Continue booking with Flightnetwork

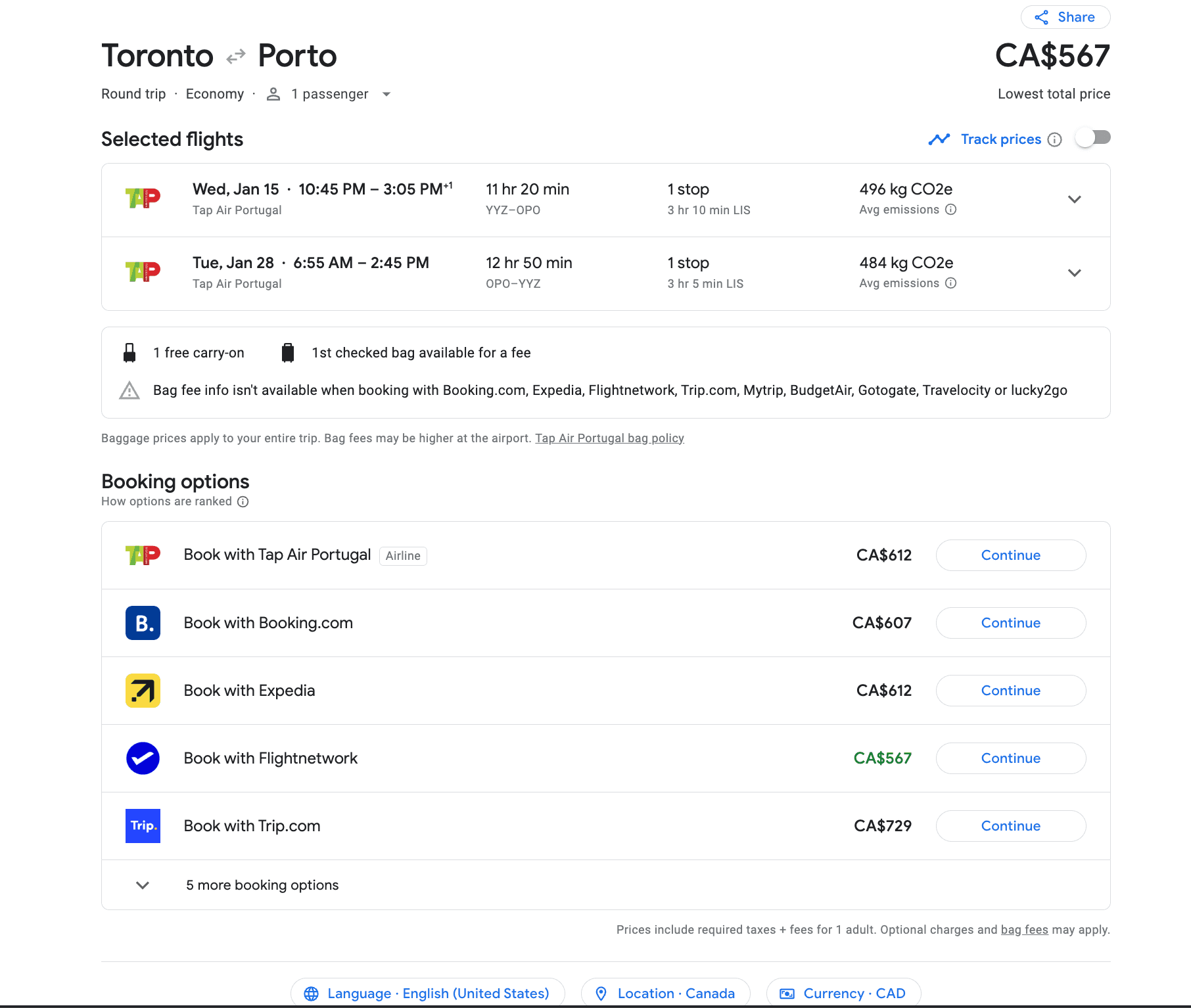click(x=1011, y=758)
